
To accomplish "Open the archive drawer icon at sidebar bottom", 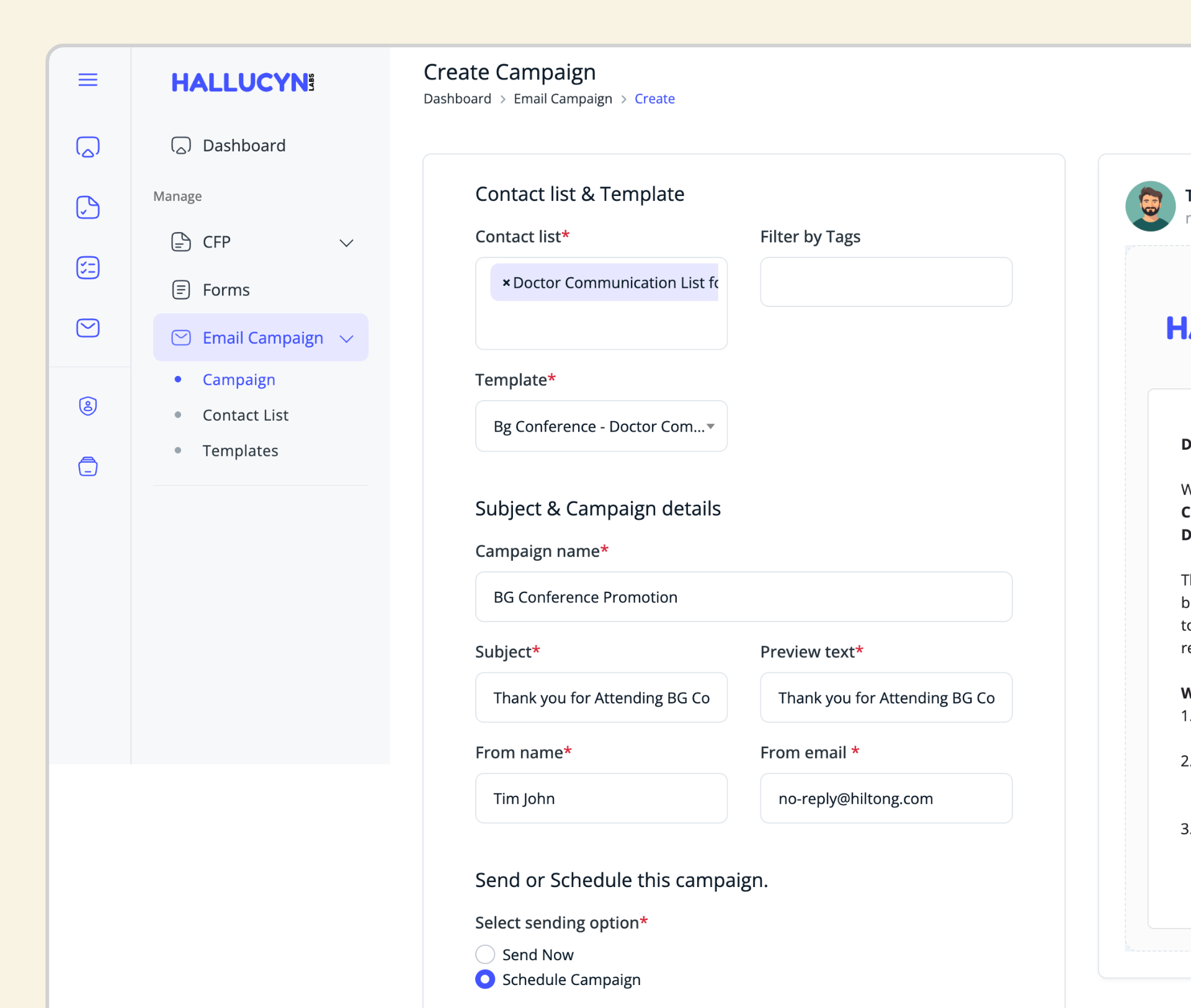I will point(87,466).
